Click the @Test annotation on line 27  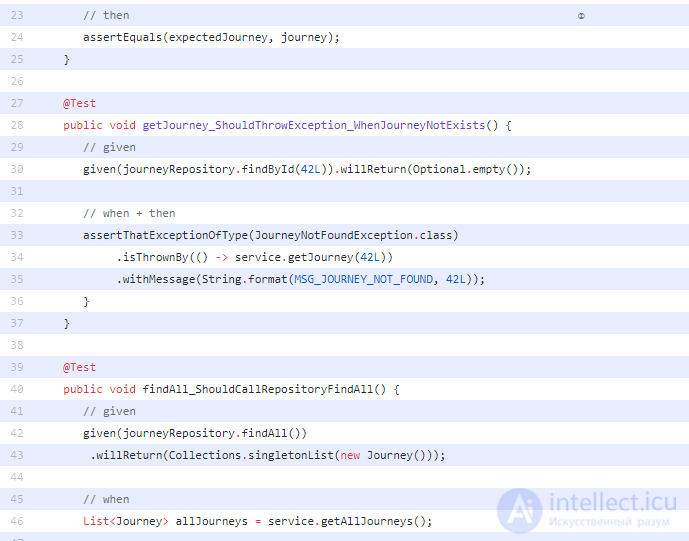click(79, 103)
